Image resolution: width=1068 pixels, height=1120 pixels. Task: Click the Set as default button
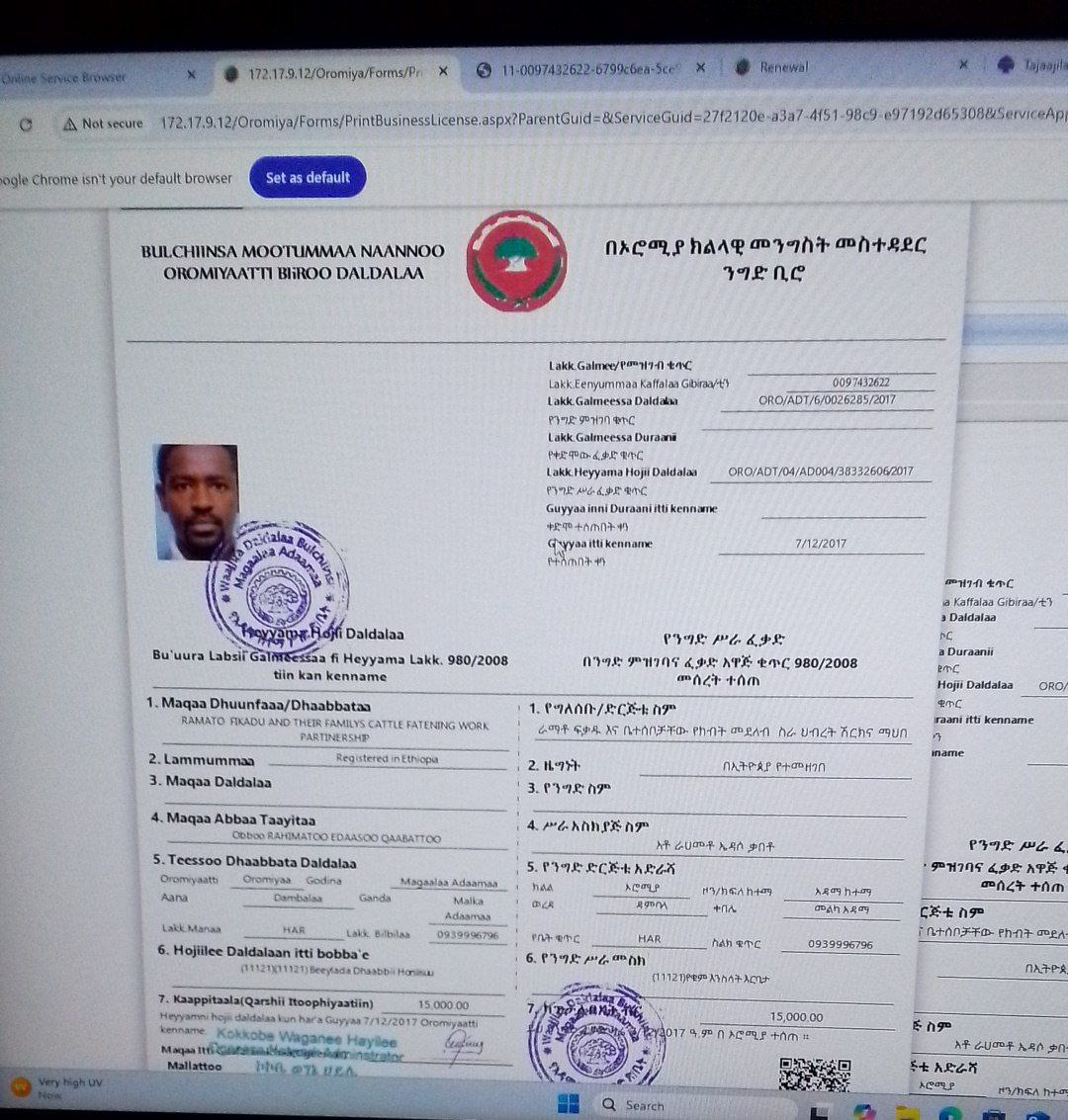308,178
